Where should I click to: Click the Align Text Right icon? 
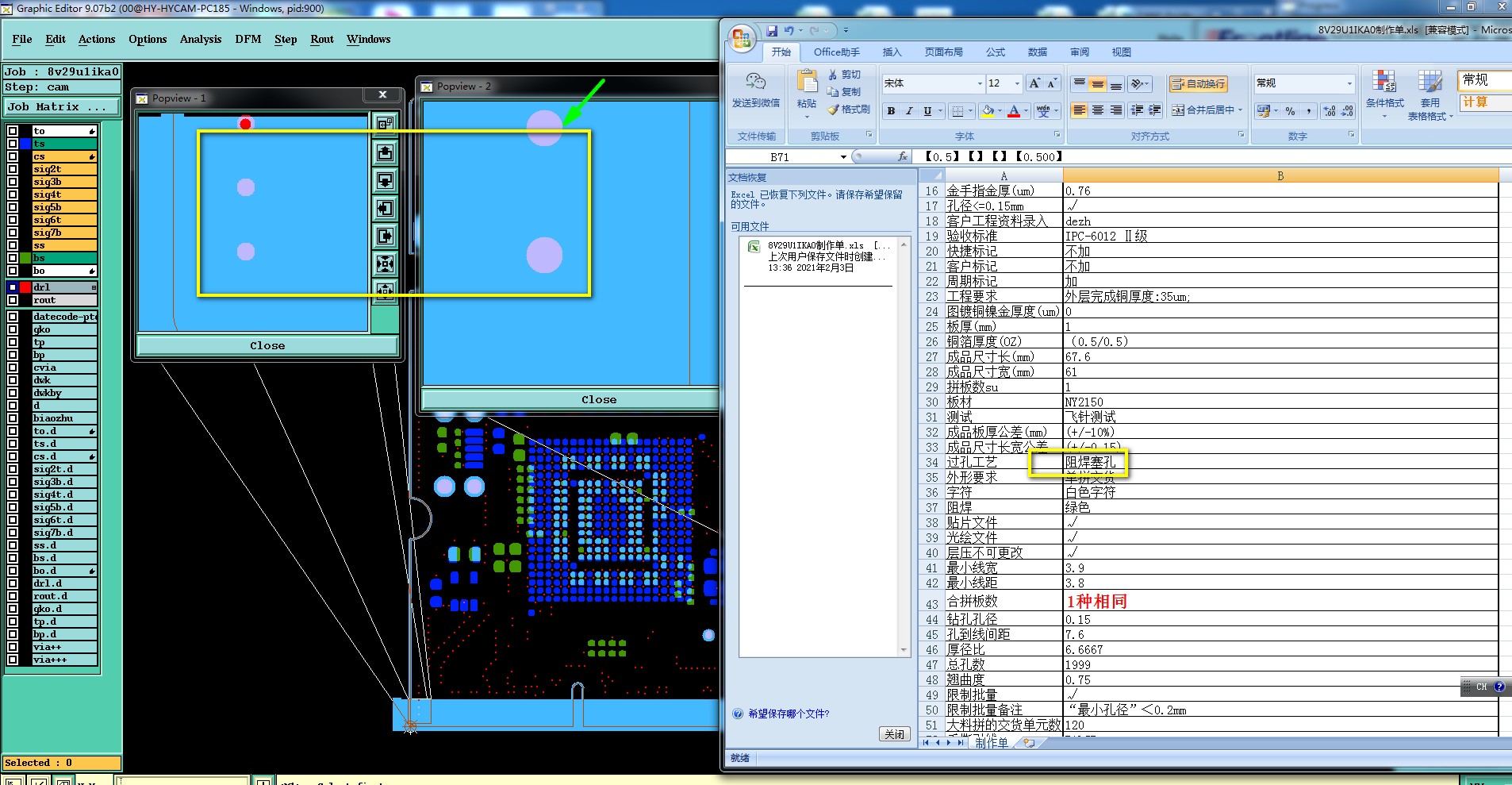pos(1116,110)
